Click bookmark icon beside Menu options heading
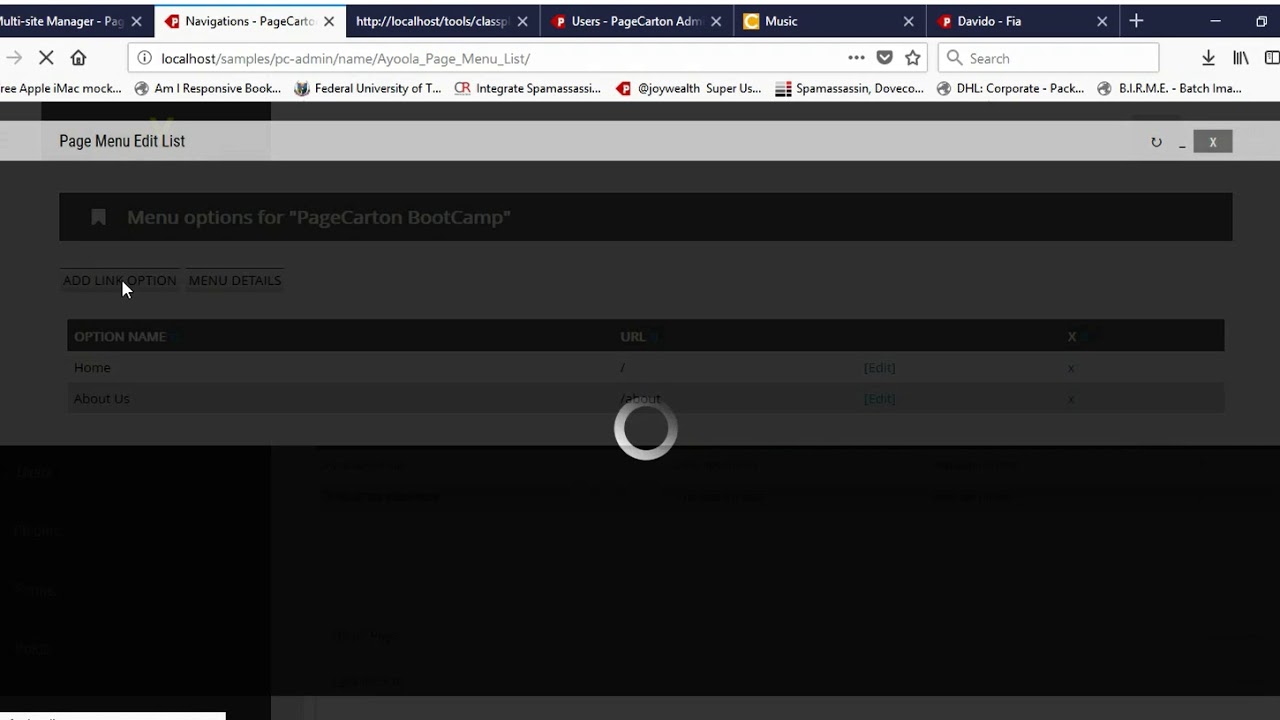Image resolution: width=1280 pixels, height=720 pixels. tap(98, 217)
